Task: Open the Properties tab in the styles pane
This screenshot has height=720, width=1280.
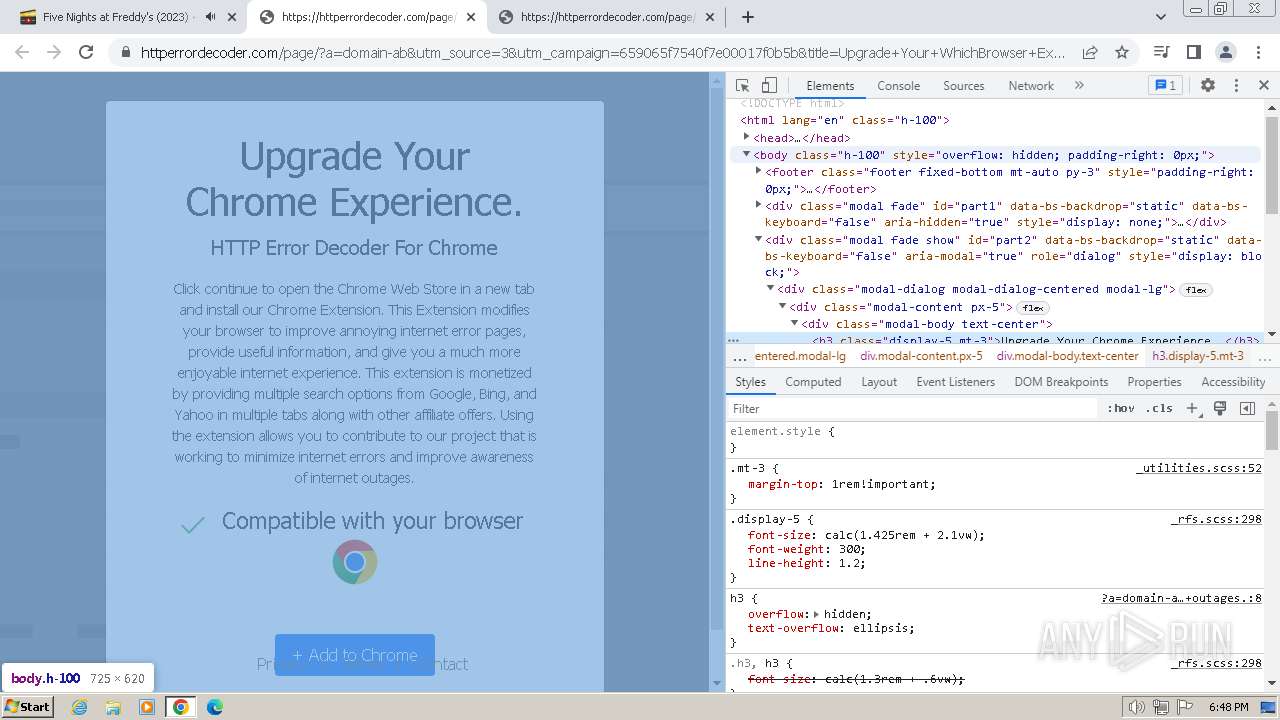Action: coord(1154,382)
